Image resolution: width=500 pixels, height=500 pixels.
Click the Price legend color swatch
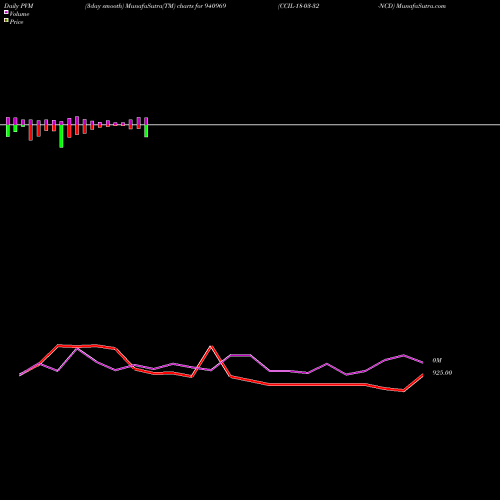point(6,20)
